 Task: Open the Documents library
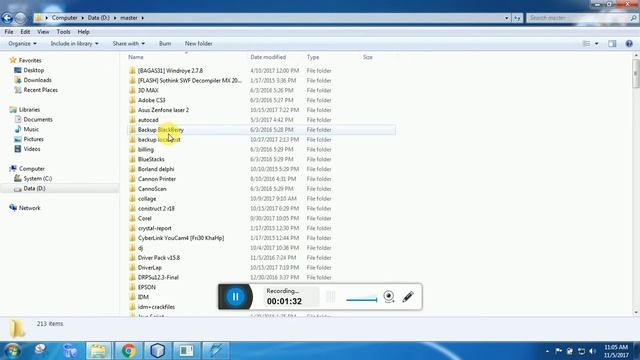[38, 120]
